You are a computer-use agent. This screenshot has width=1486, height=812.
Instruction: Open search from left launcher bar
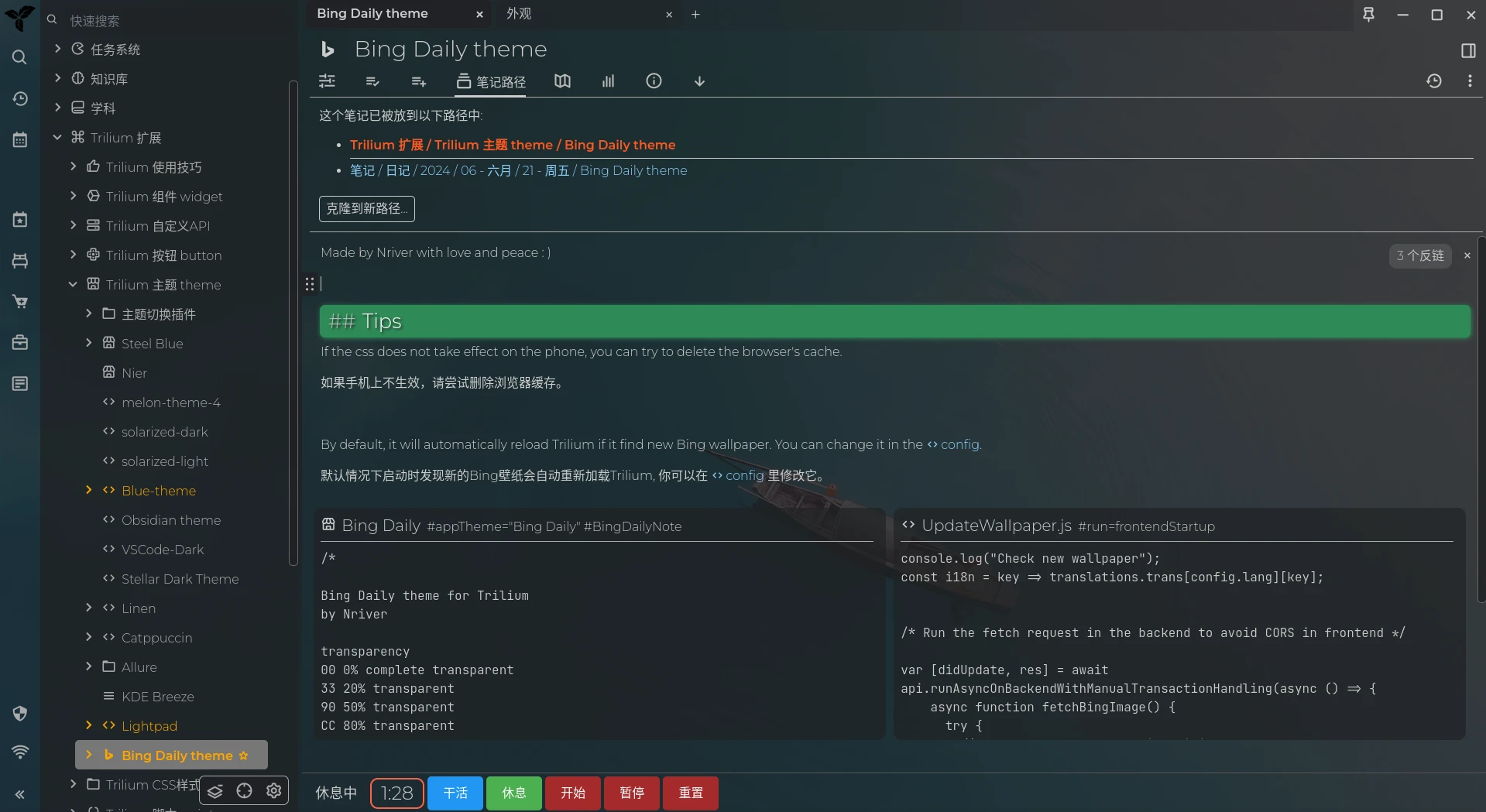(x=20, y=57)
